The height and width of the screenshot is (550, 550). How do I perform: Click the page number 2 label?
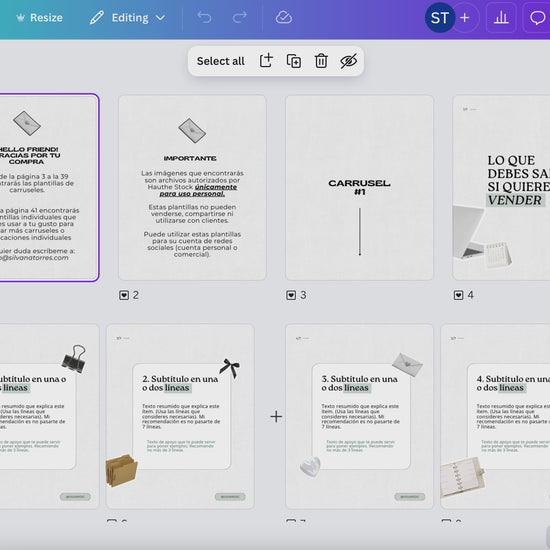pyautogui.click(x=136, y=295)
